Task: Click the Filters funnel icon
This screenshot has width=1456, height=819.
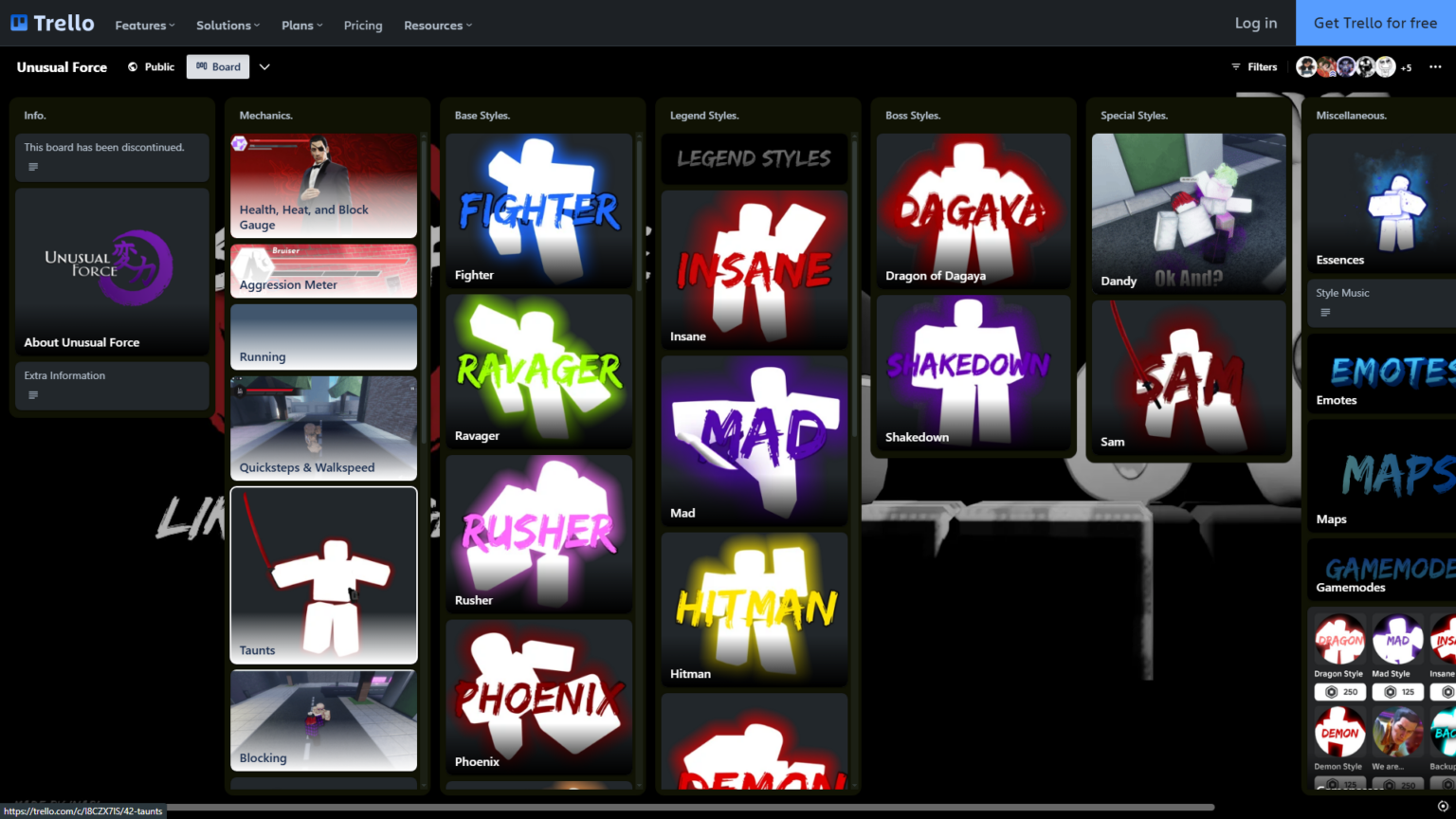Action: tap(1236, 66)
